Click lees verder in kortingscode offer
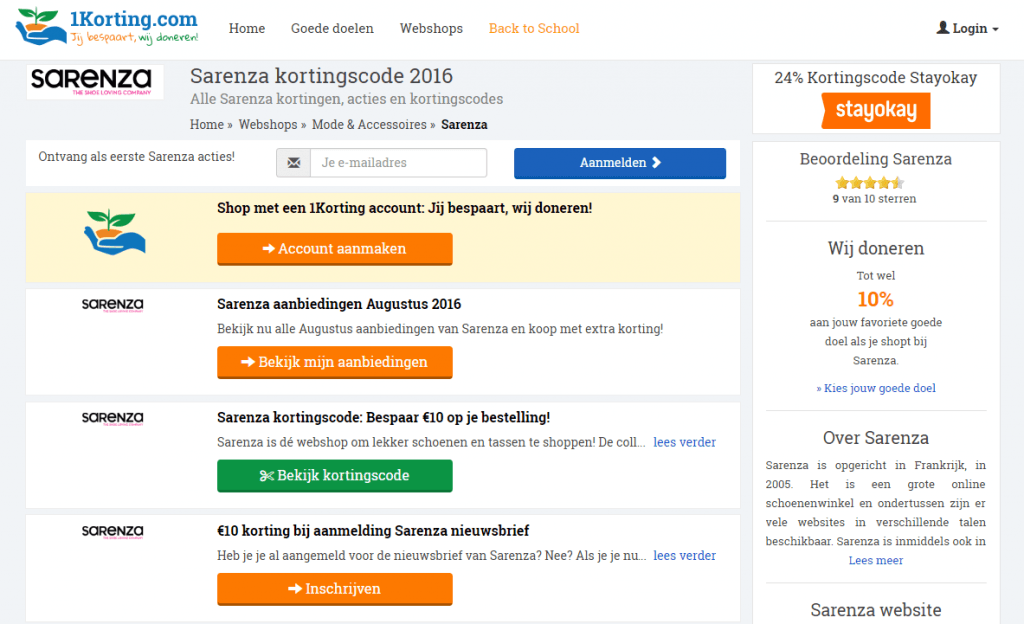The width and height of the screenshot is (1024, 624). click(x=684, y=442)
